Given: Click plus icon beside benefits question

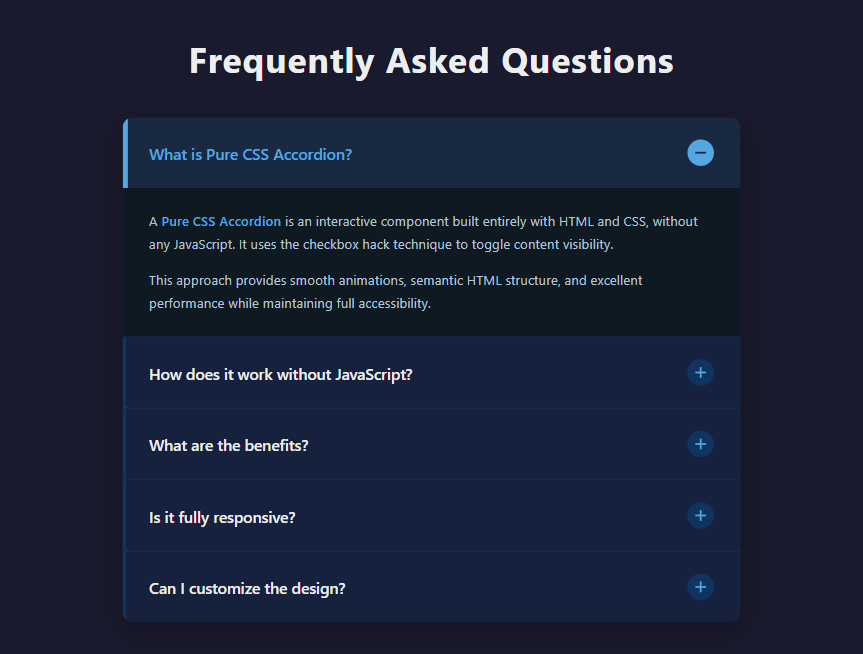Looking at the screenshot, I should (x=700, y=444).
